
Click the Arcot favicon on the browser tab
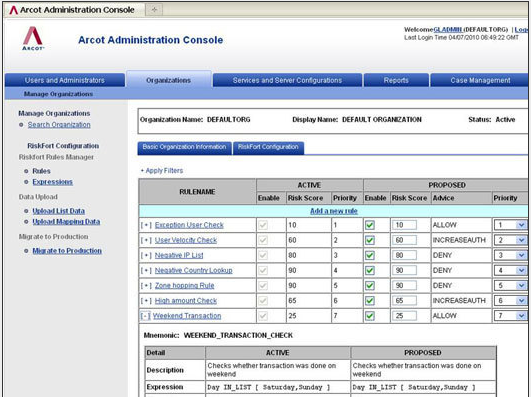(x=14, y=10)
